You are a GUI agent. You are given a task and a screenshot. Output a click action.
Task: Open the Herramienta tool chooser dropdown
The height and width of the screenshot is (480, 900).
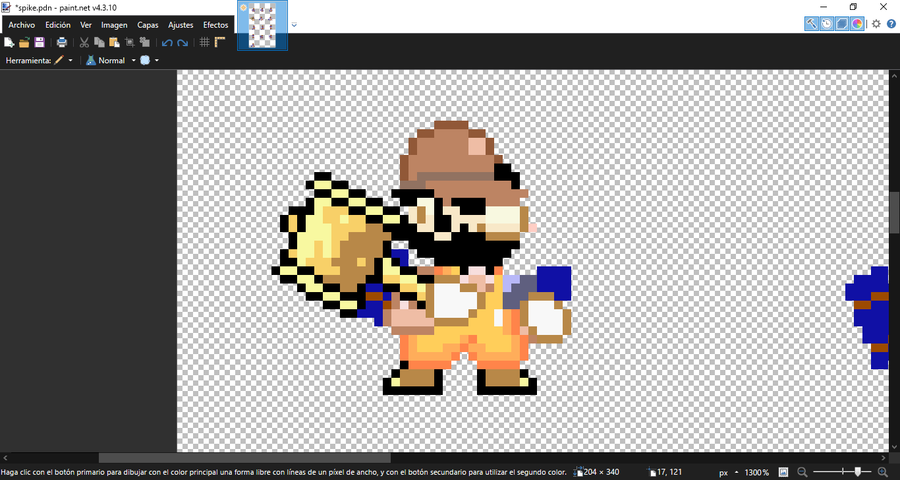pos(71,60)
